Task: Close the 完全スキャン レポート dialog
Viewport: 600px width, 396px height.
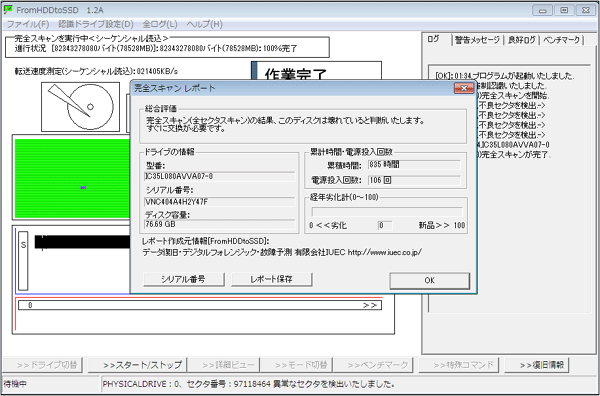Action: 464,88
